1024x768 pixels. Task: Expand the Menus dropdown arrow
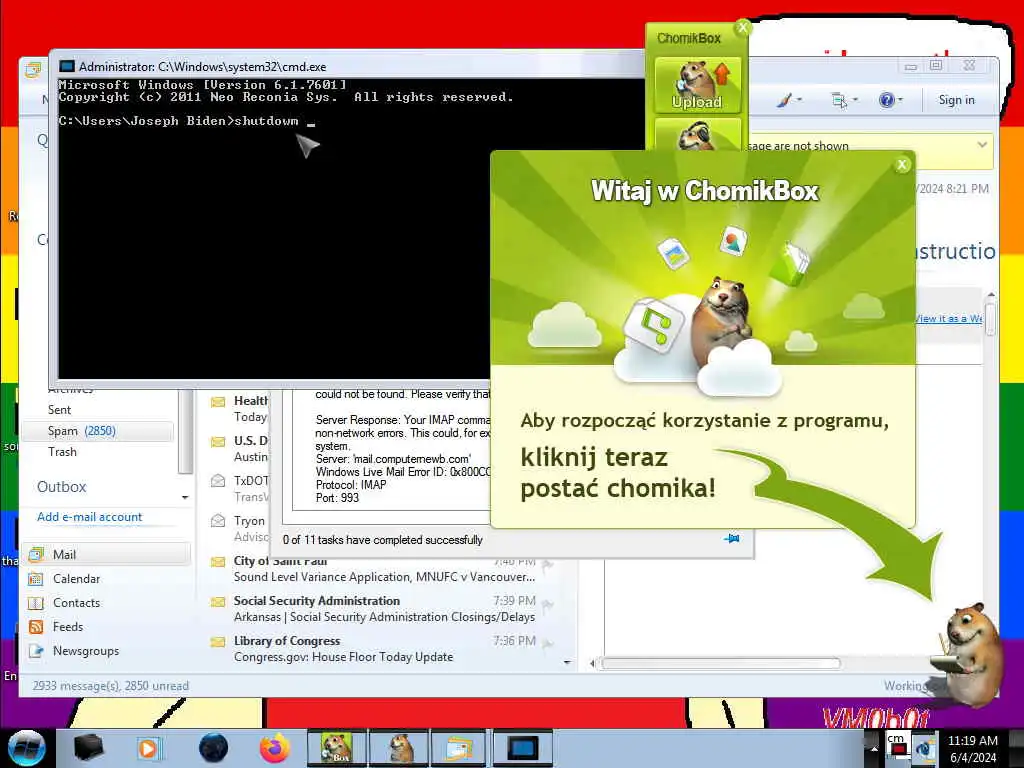click(x=855, y=100)
